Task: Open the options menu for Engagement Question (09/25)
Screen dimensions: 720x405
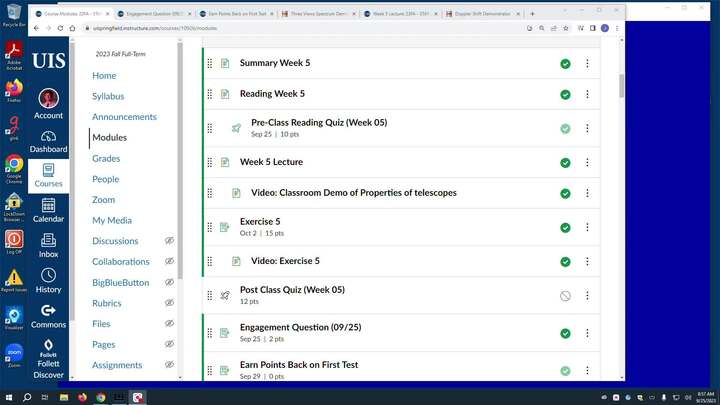Action: click(x=587, y=333)
